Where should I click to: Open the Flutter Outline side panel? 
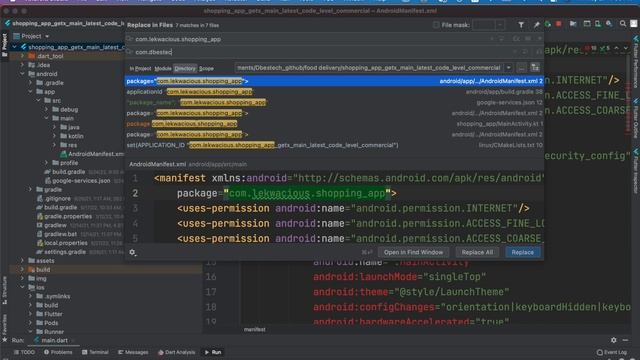click(x=636, y=118)
